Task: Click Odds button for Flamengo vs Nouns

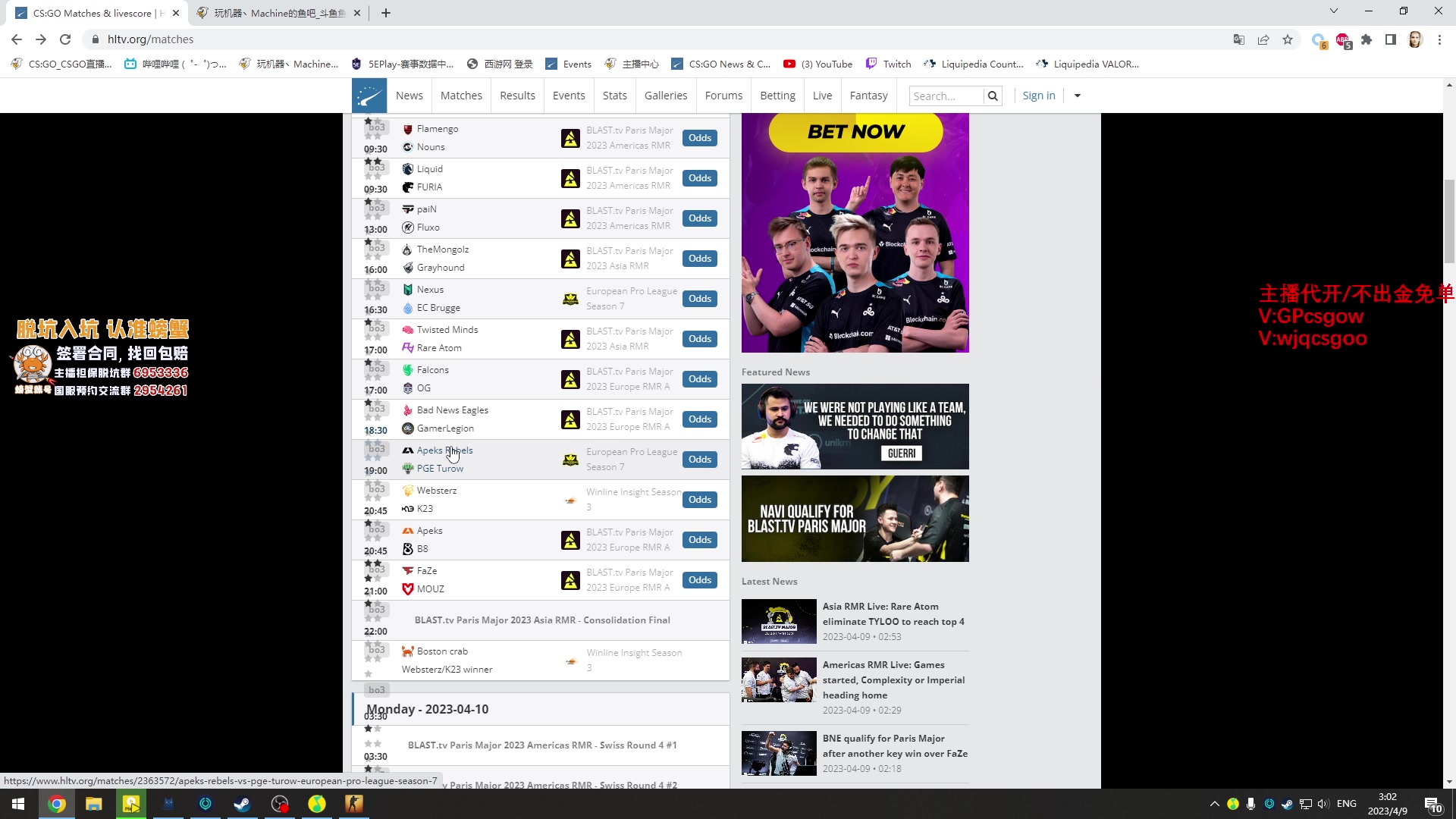Action: click(700, 138)
